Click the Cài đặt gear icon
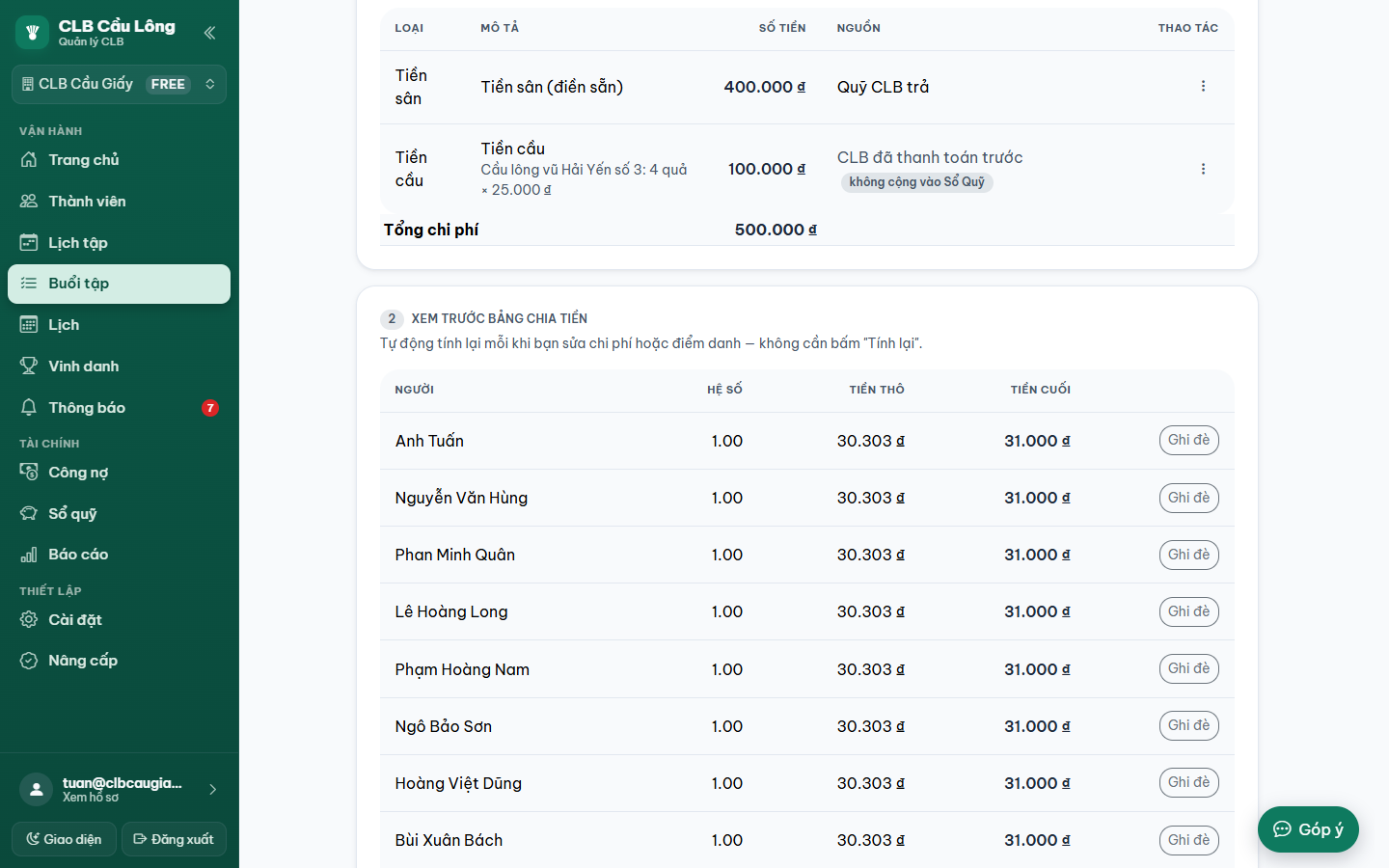 pyautogui.click(x=29, y=620)
